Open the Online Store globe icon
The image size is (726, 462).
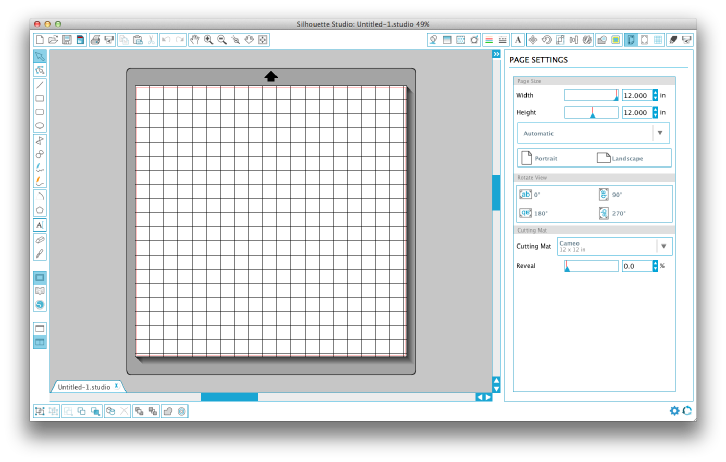[40, 305]
